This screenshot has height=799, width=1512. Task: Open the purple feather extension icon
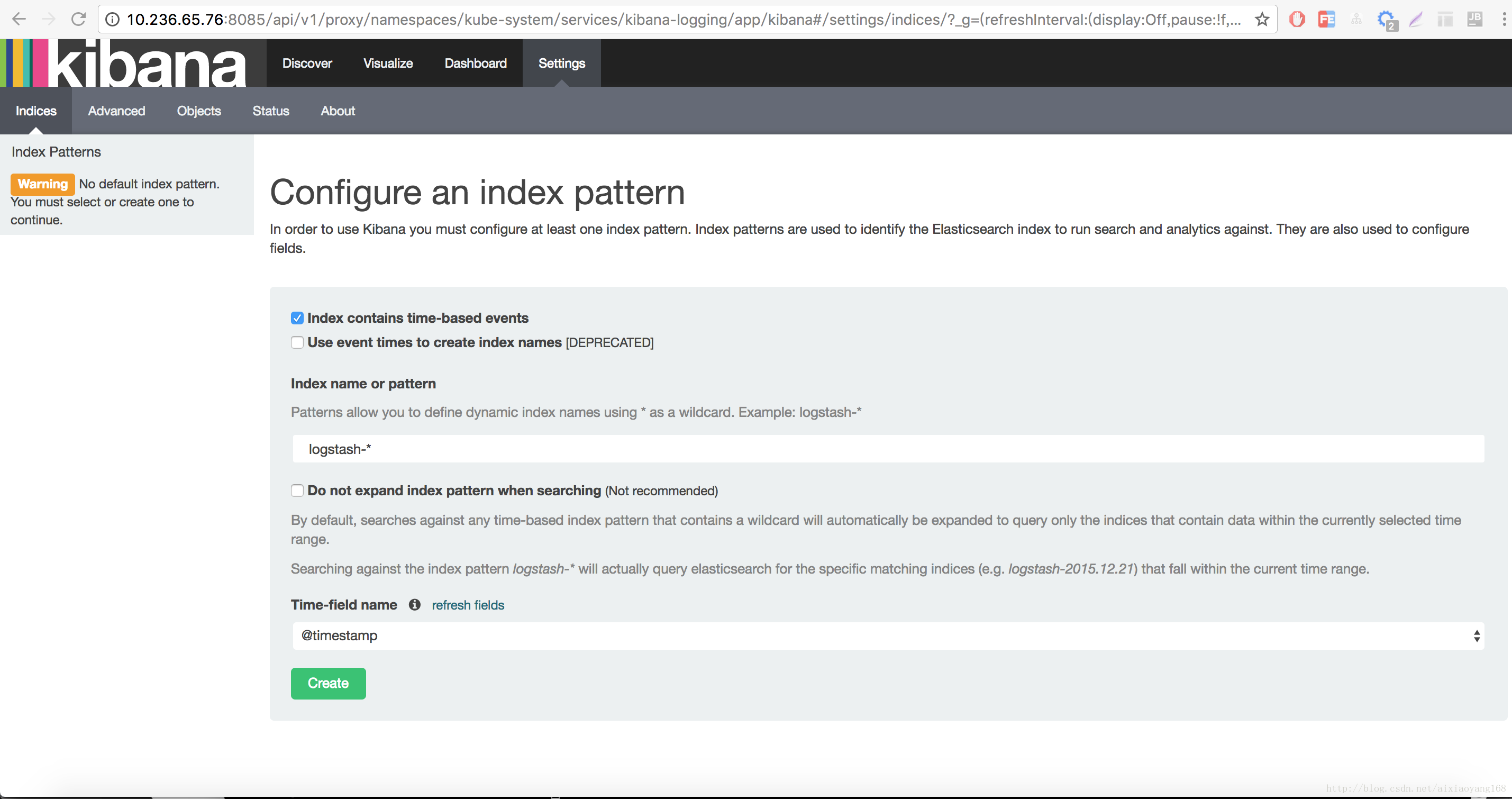[1416, 20]
